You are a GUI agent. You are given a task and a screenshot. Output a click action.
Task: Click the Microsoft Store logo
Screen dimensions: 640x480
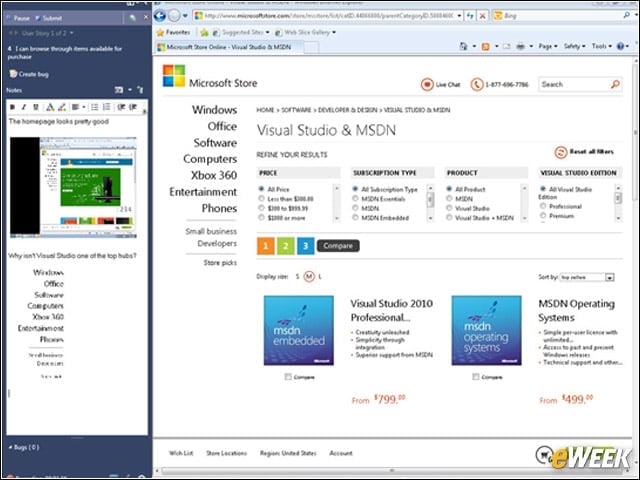click(174, 76)
